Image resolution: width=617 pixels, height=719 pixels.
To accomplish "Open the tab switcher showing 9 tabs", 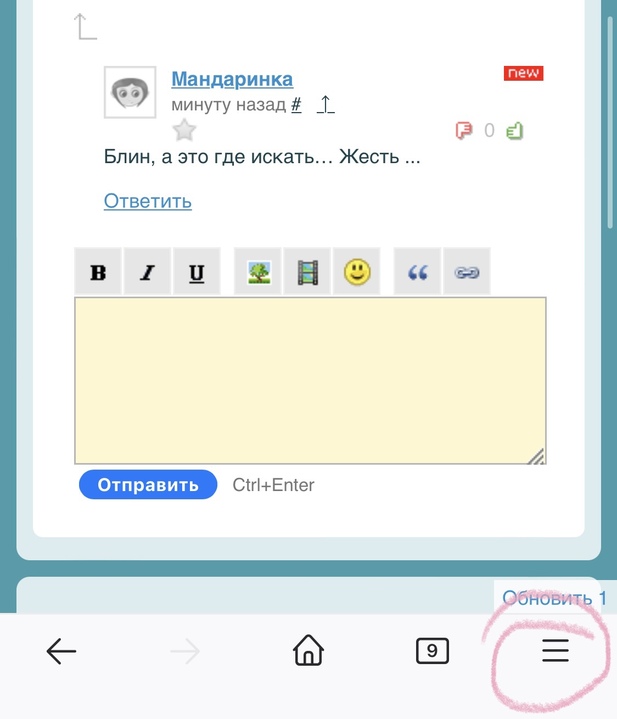I will [x=432, y=650].
